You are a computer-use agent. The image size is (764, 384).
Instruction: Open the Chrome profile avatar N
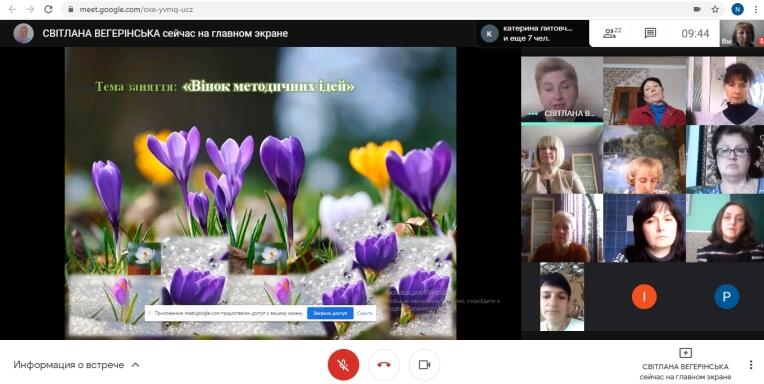coord(737,9)
